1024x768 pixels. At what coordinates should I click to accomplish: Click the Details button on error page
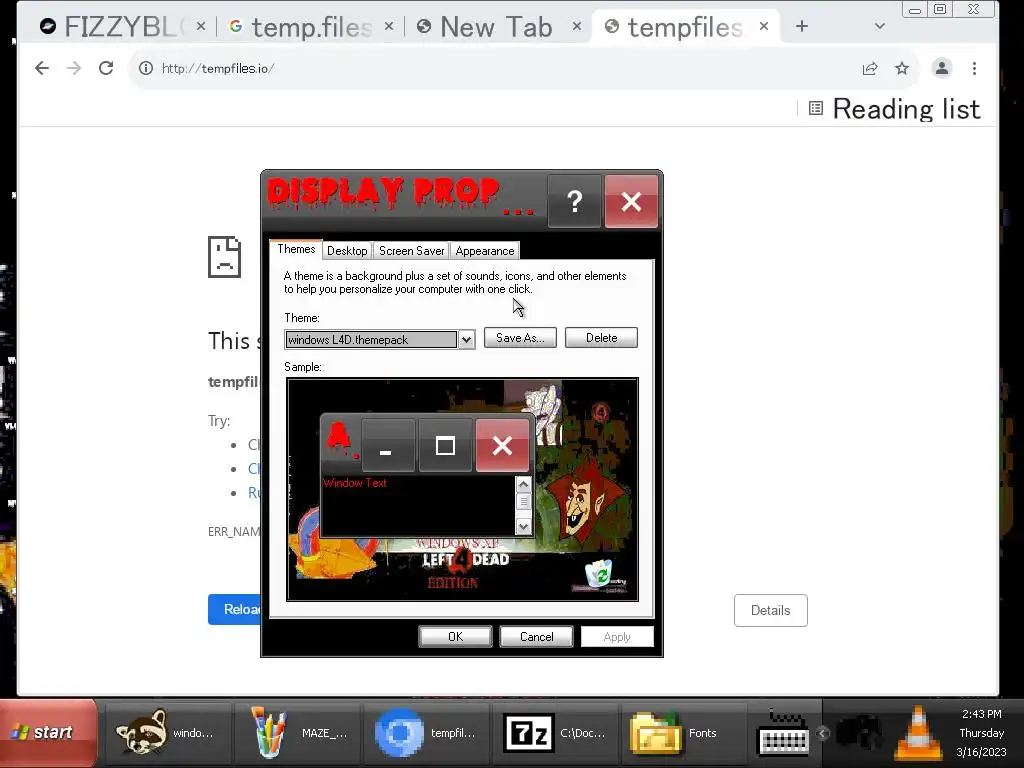pyautogui.click(x=771, y=610)
